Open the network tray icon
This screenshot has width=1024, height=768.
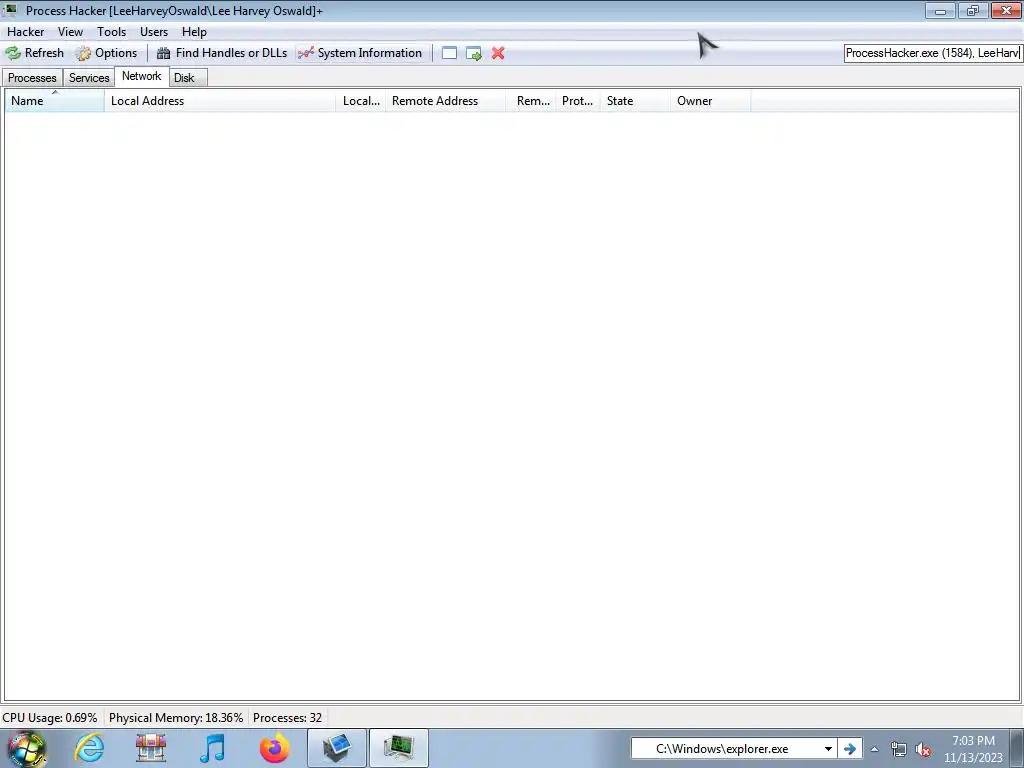899,750
